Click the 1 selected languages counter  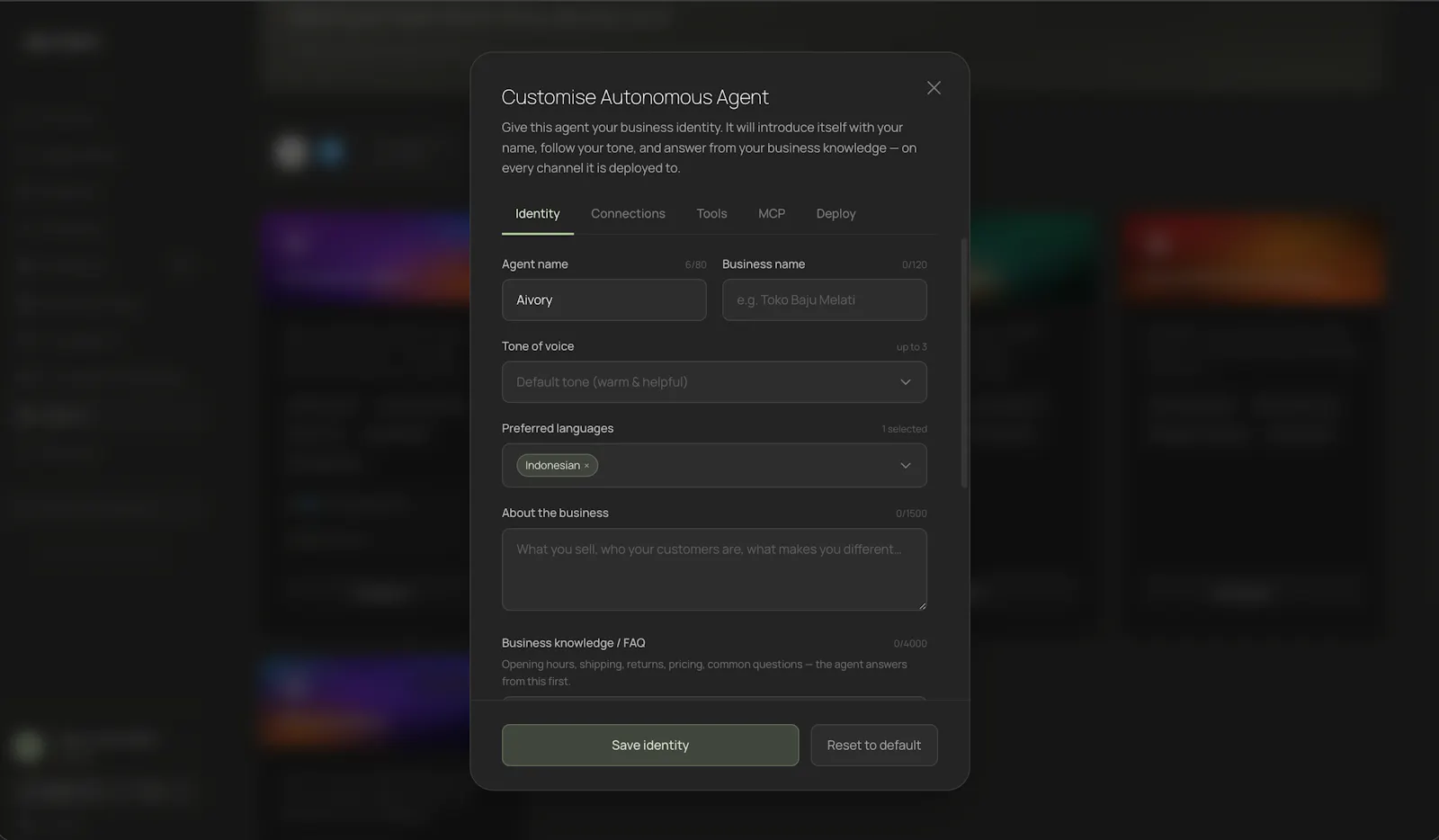(904, 429)
